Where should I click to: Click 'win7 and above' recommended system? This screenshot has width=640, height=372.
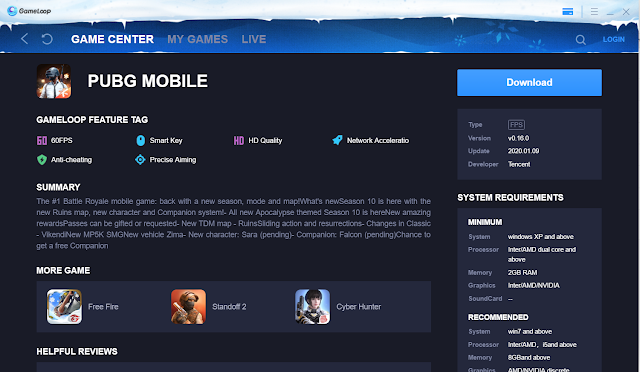point(530,332)
